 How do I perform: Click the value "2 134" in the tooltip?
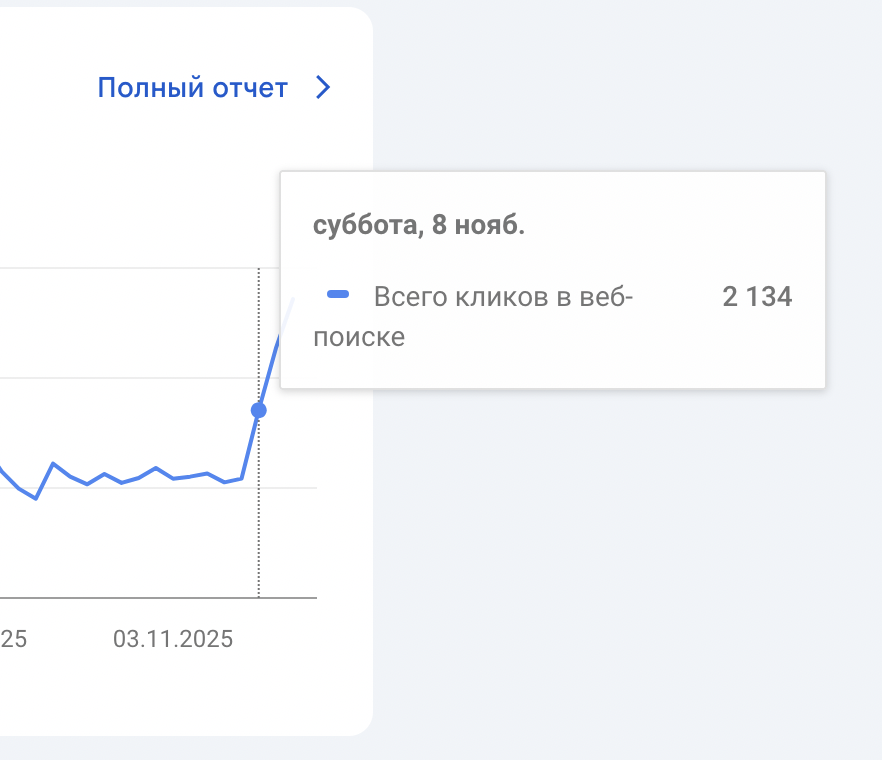coord(757,297)
